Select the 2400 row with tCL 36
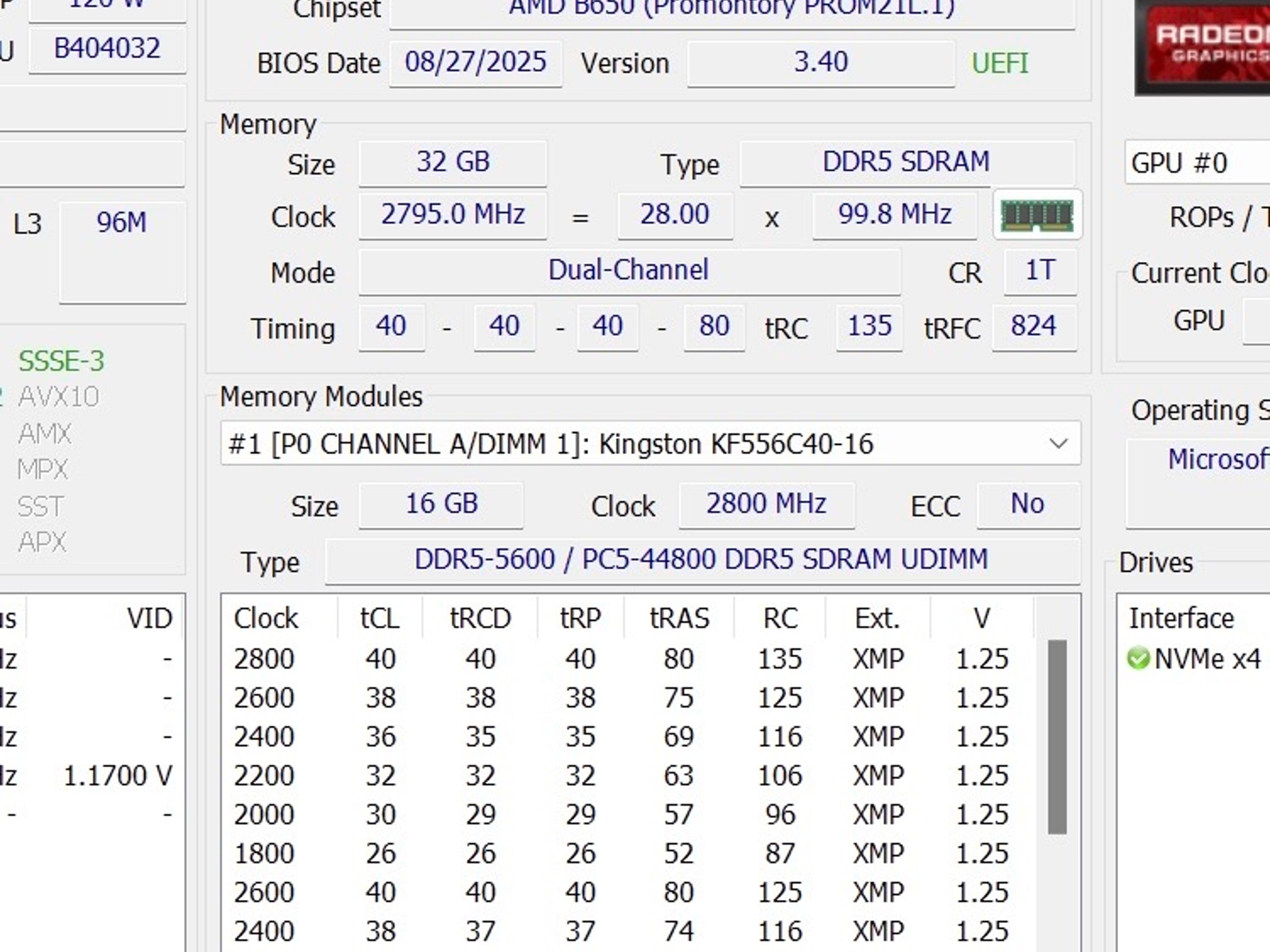 (x=629, y=737)
